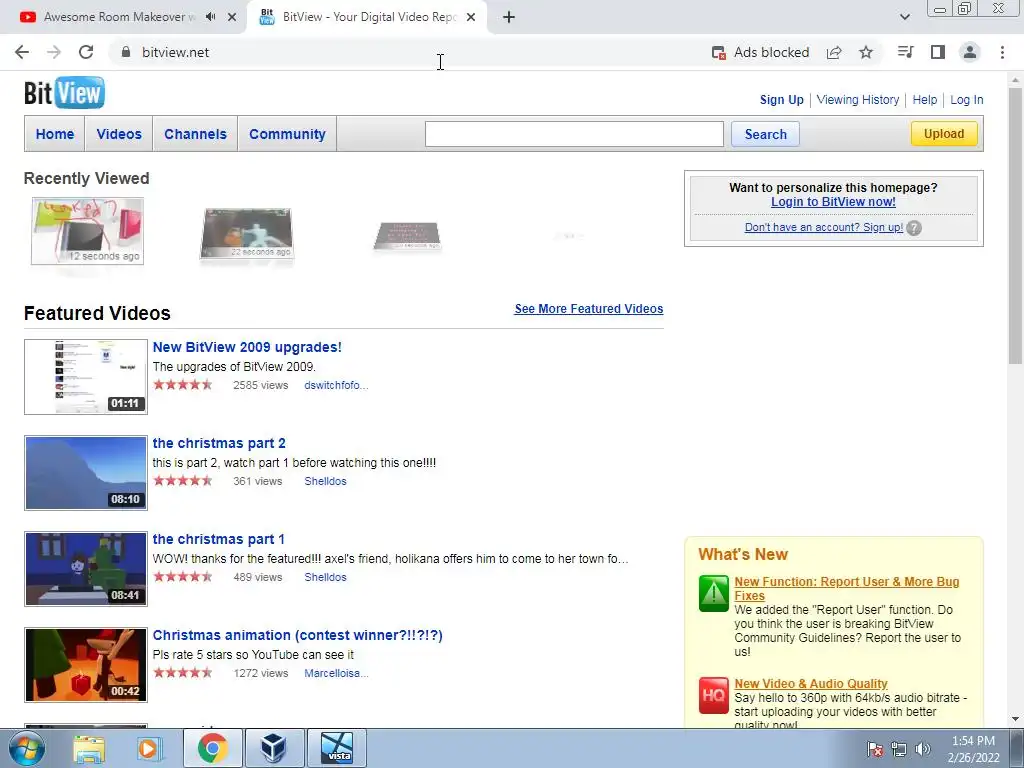Close the BitView tab
Image resolution: width=1024 pixels, height=768 pixels.
[x=471, y=17]
